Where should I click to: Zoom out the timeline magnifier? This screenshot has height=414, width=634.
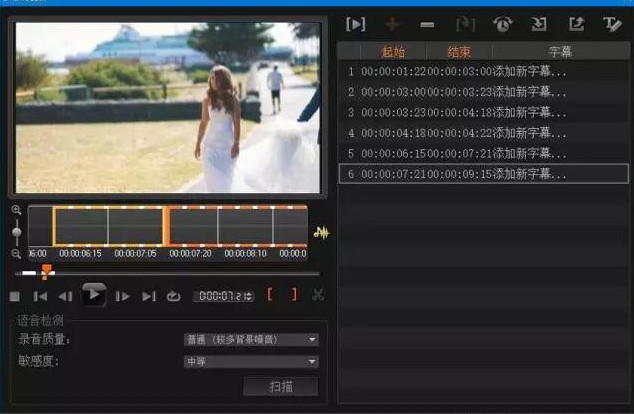click(x=16, y=254)
